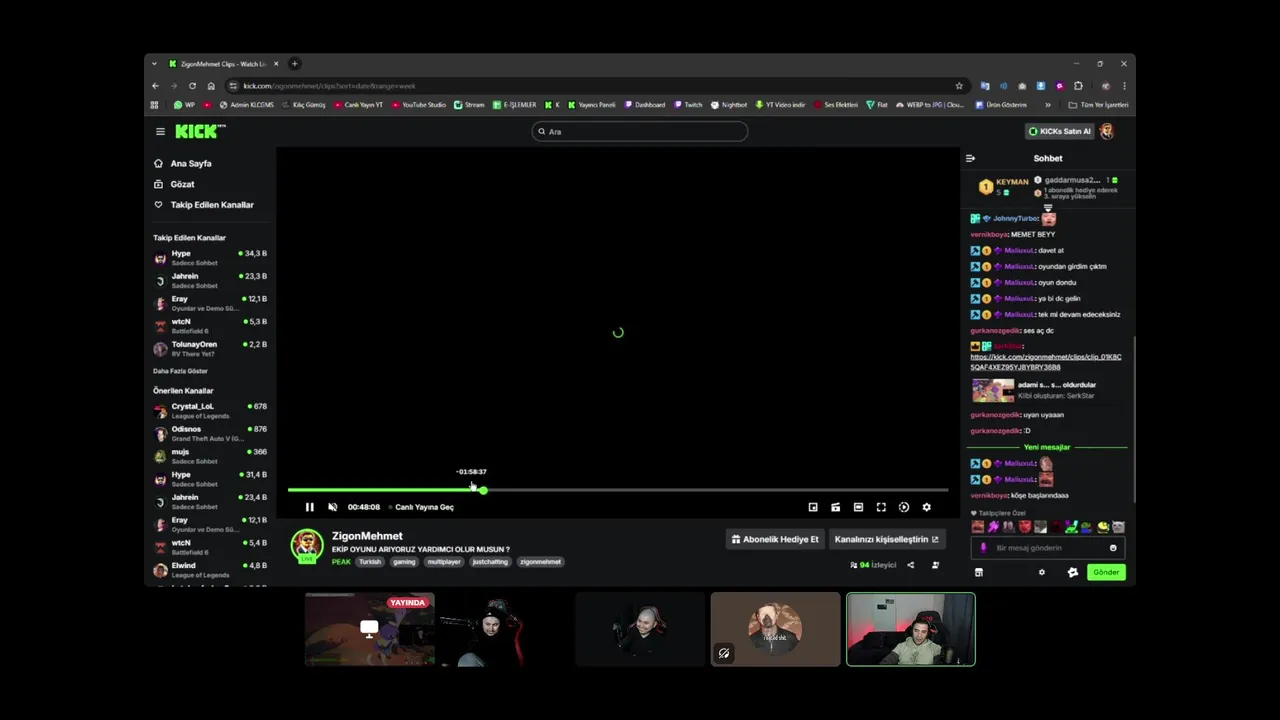Click the unplayed part of the timeline
Viewport: 1280px width, 720px height.
(718, 490)
